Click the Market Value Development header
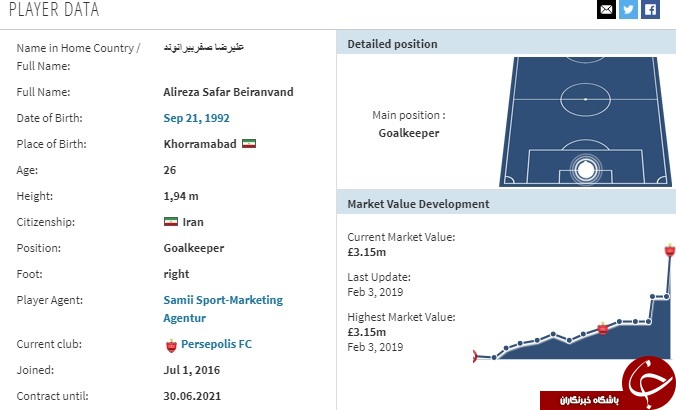This screenshot has width=676, height=410. 418,204
